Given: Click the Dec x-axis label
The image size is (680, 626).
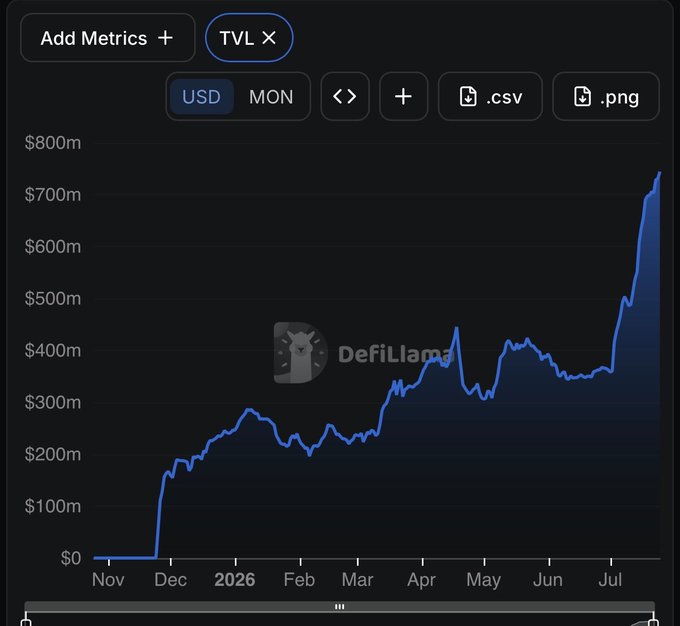Looking at the screenshot, I should coord(170,580).
